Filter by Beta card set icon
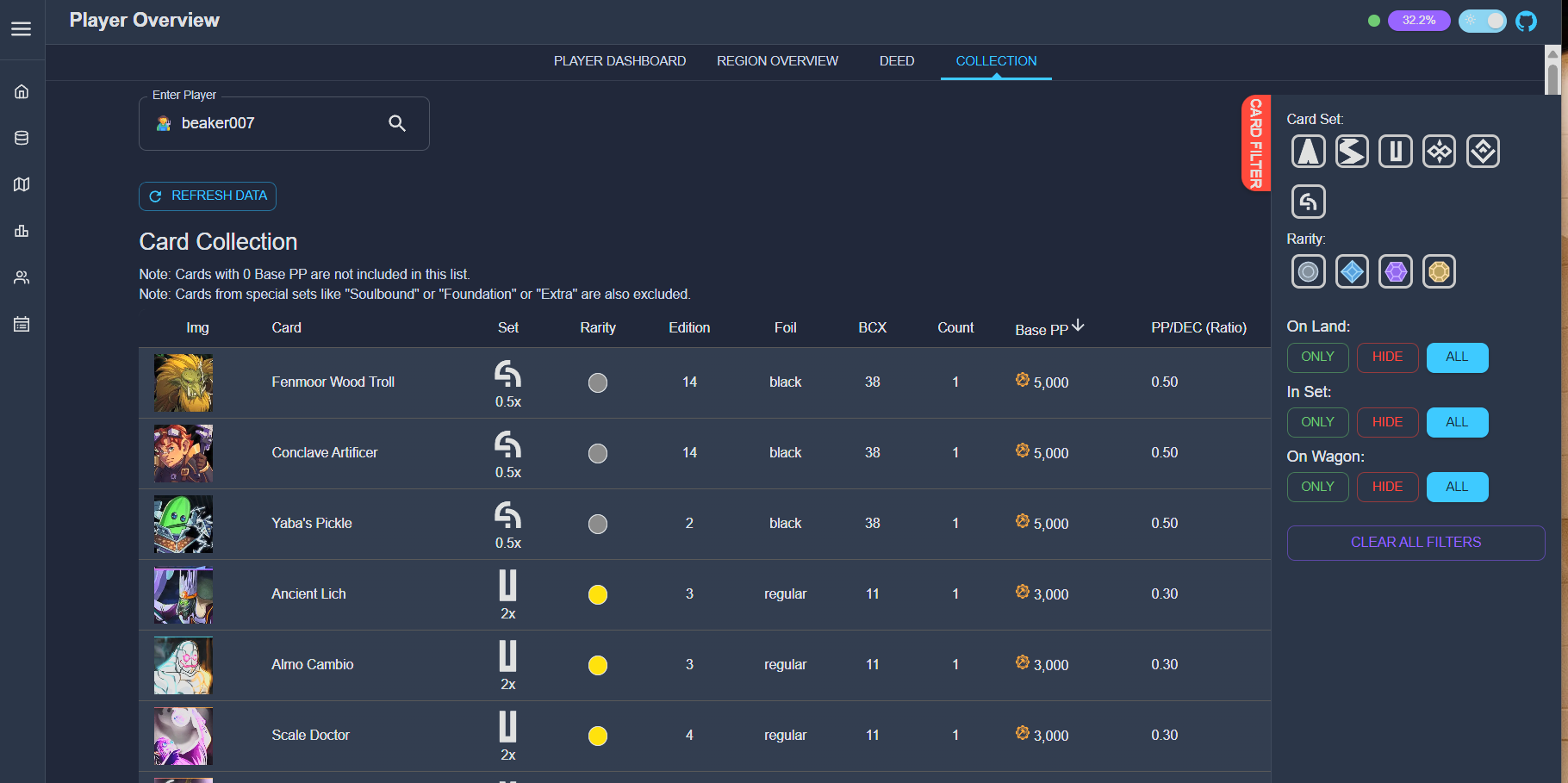The image size is (1568, 783). (x=1352, y=152)
